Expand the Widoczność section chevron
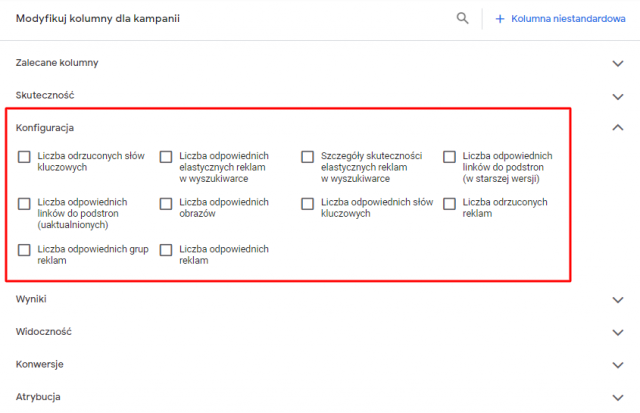 pyautogui.click(x=617, y=331)
